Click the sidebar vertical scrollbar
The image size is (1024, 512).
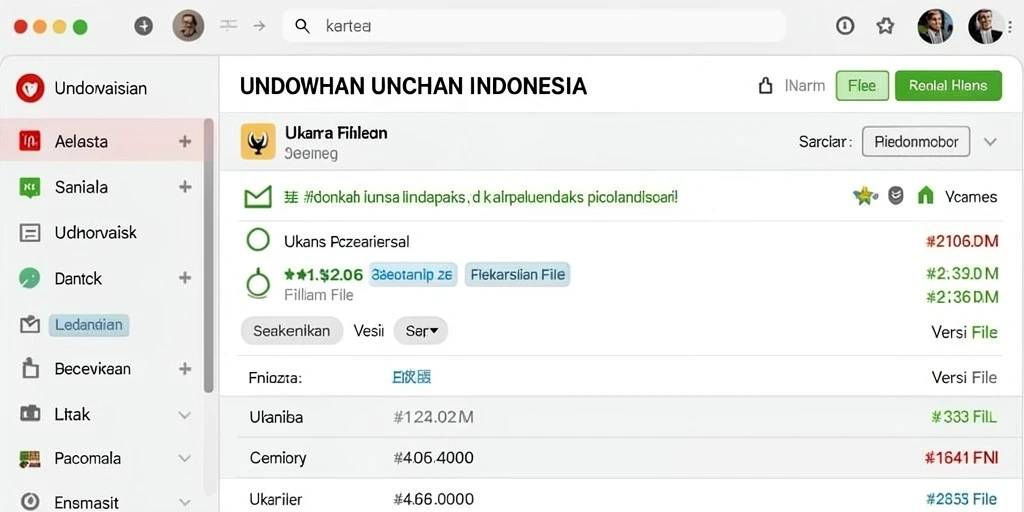coord(208,255)
